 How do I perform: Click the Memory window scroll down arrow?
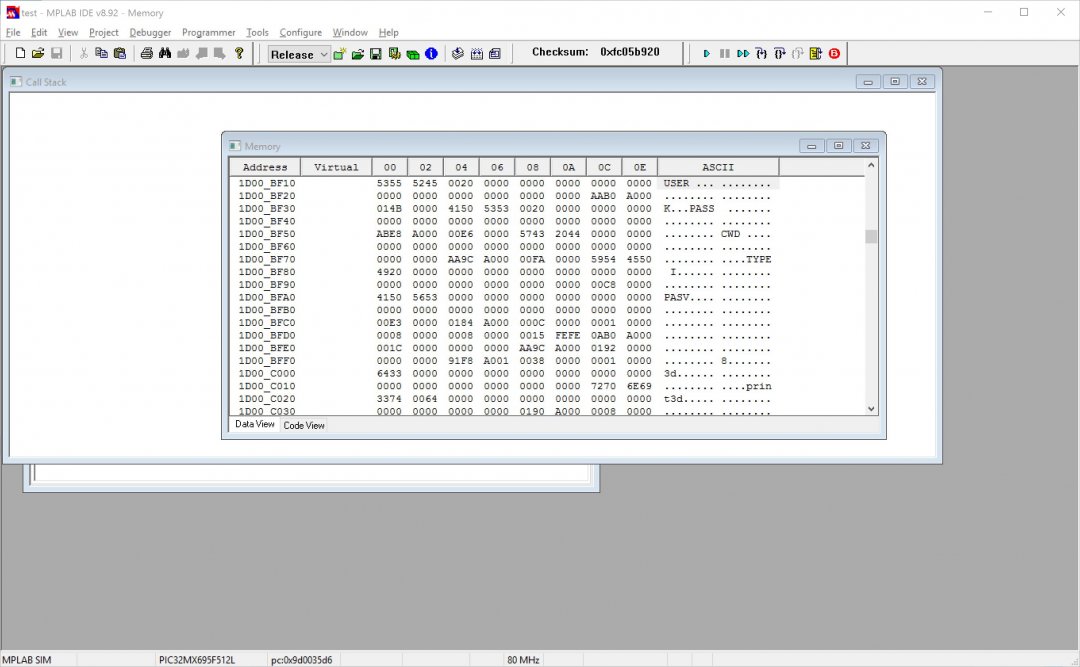click(x=870, y=408)
